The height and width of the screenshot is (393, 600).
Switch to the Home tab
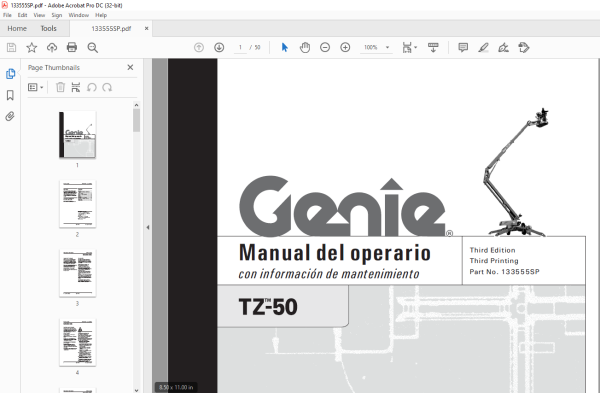(x=17, y=28)
